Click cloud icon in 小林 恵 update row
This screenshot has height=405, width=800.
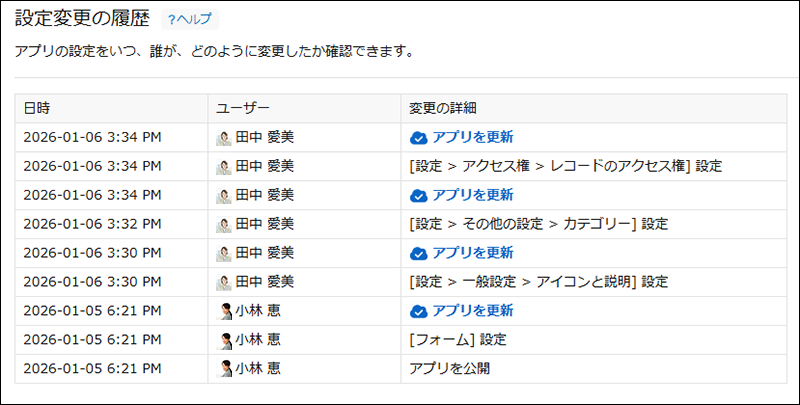418,311
